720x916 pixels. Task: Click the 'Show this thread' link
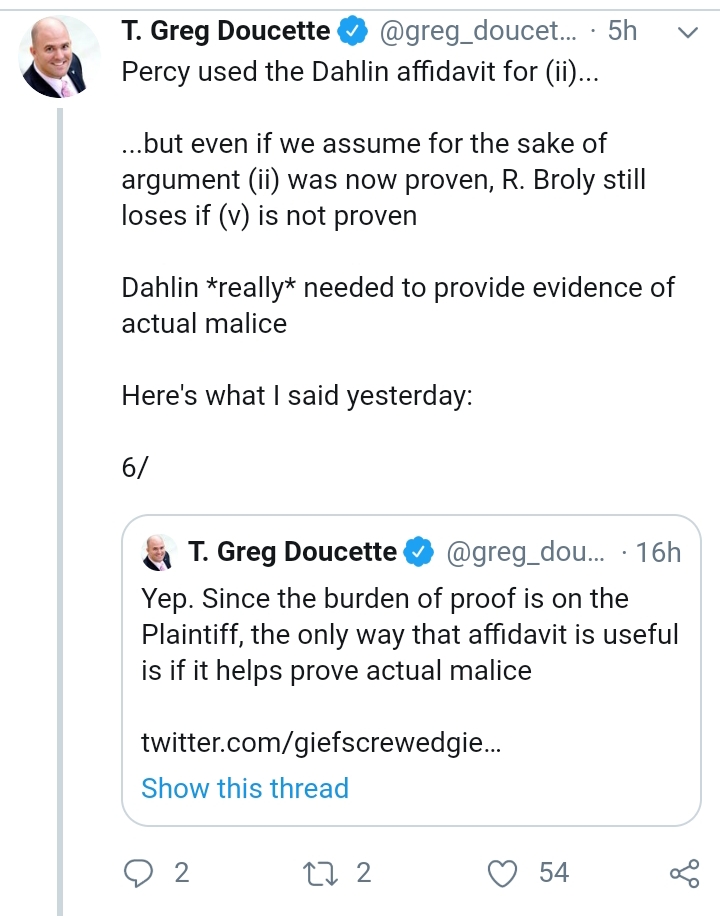coord(245,788)
